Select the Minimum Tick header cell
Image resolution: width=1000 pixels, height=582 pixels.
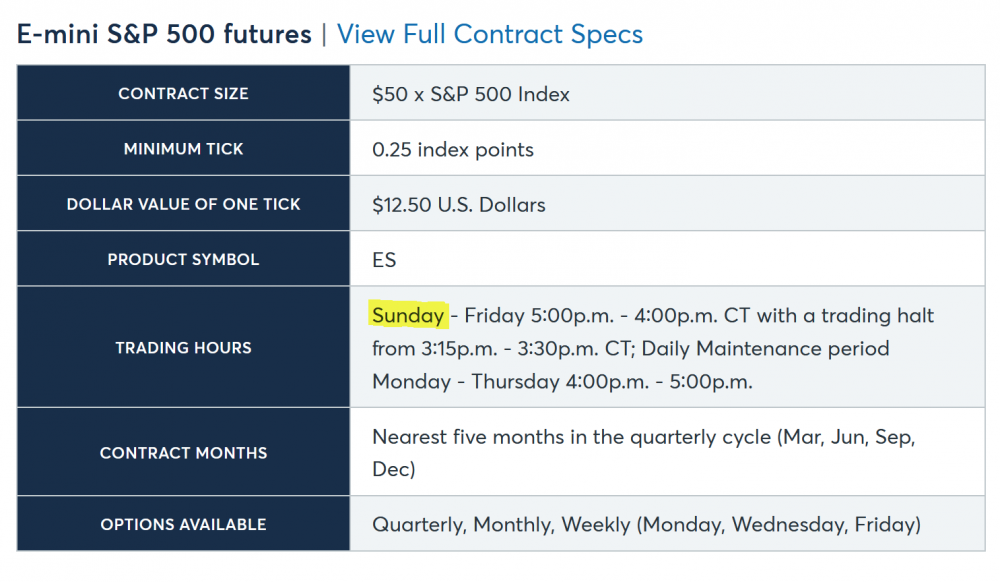183,149
